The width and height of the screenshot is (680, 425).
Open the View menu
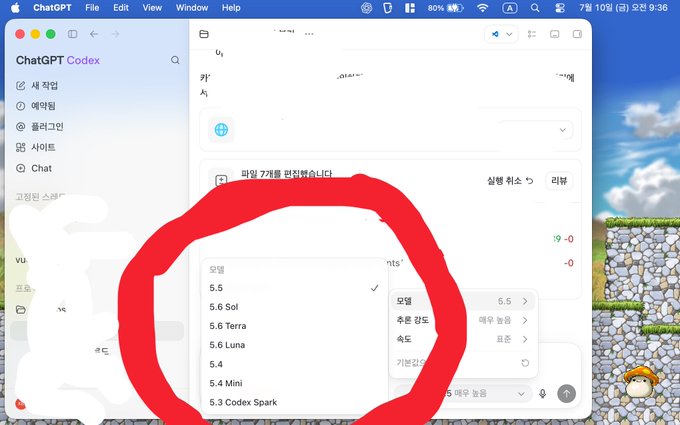click(152, 8)
